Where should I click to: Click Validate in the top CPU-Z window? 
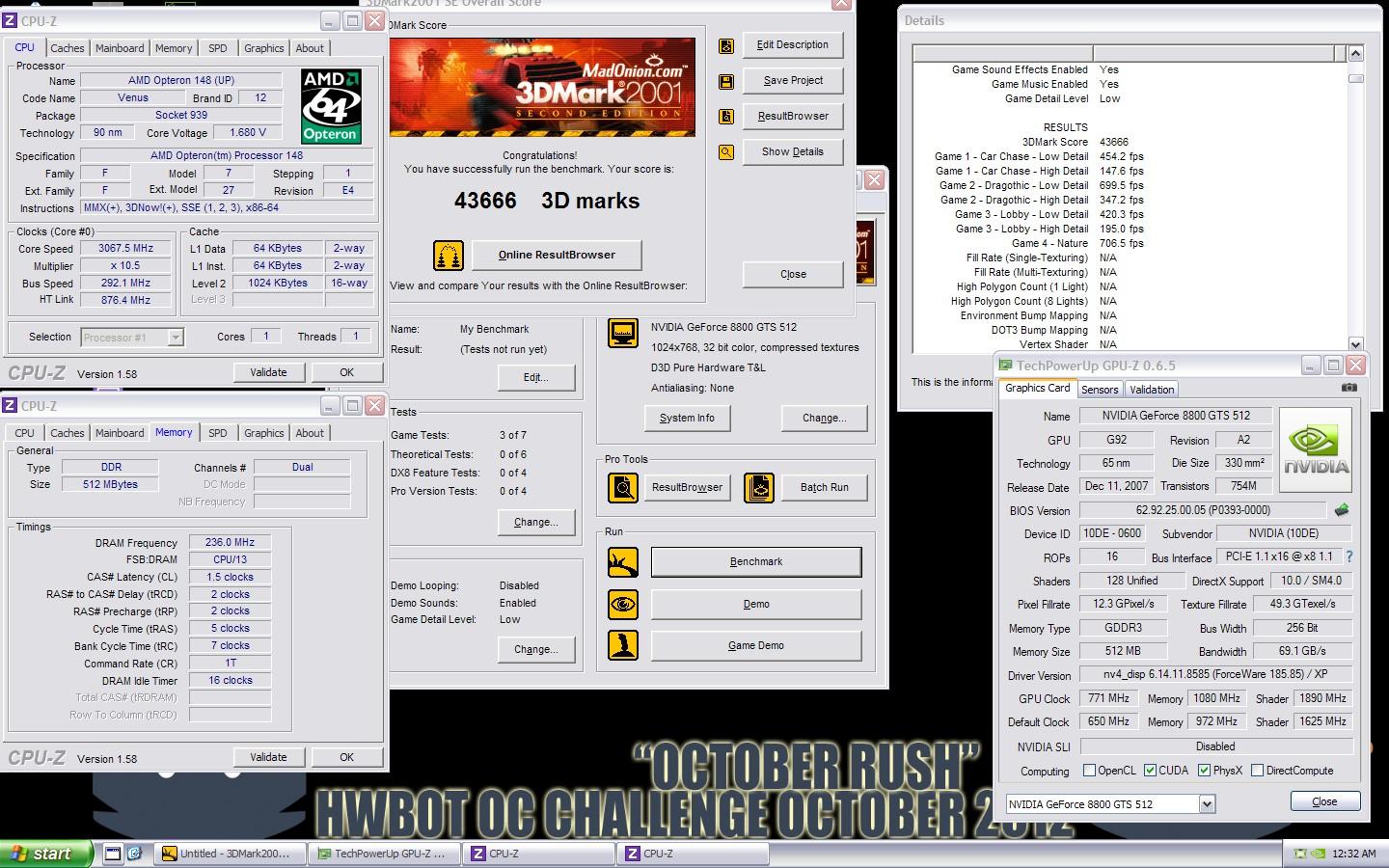pos(268,372)
